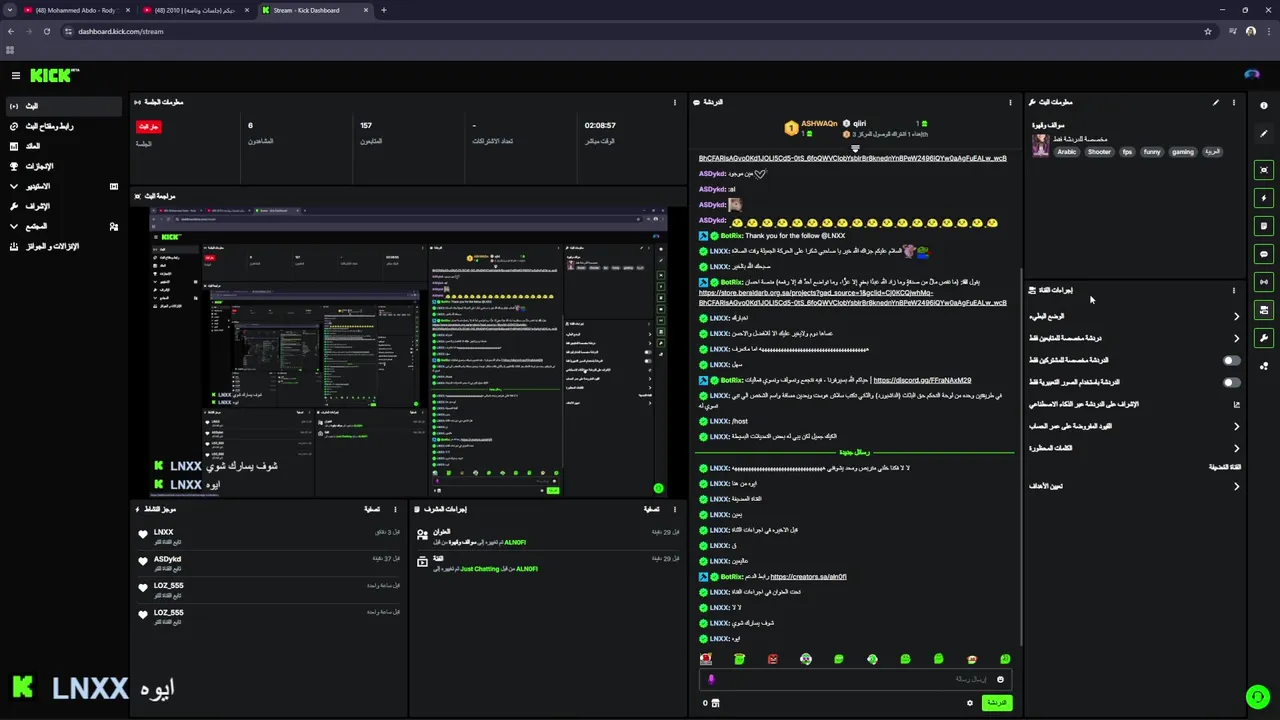This screenshot has height=720, width=1280.
Task: Expand الاستوديو section chevron in sidebar
Action: (14, 186)
